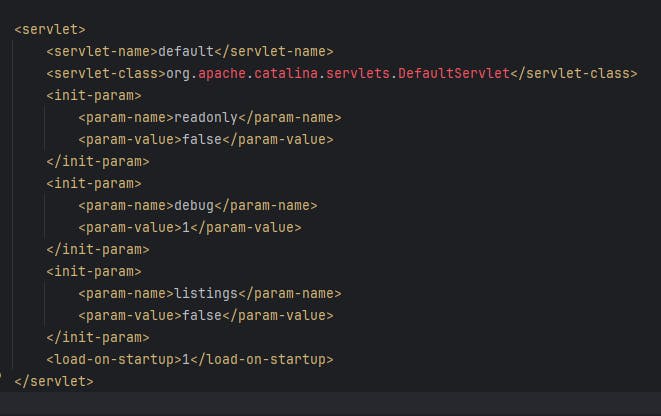
Task: Click the readonly param-name value
Action: pyautogui.click(x=206, y=118)
